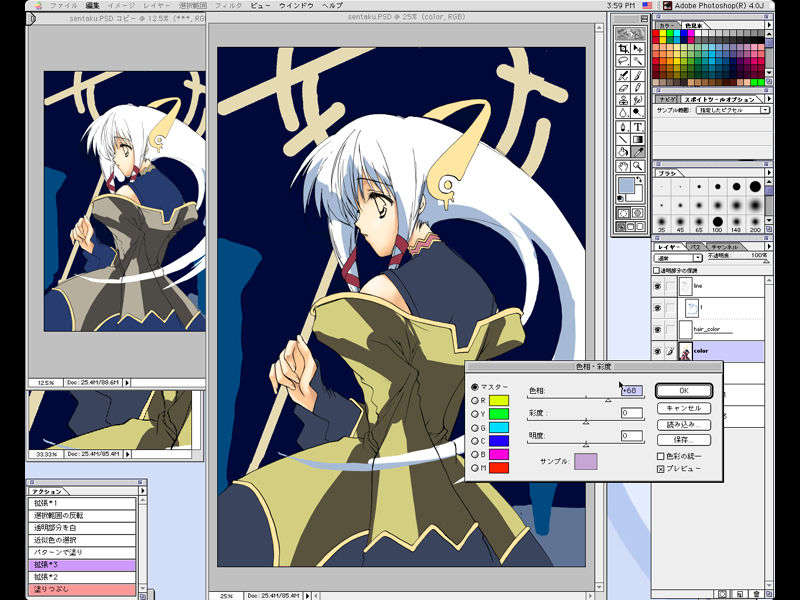Open the 33.33% window status bar arrow
The image size is (800, 600).
[x=127, y=454]
